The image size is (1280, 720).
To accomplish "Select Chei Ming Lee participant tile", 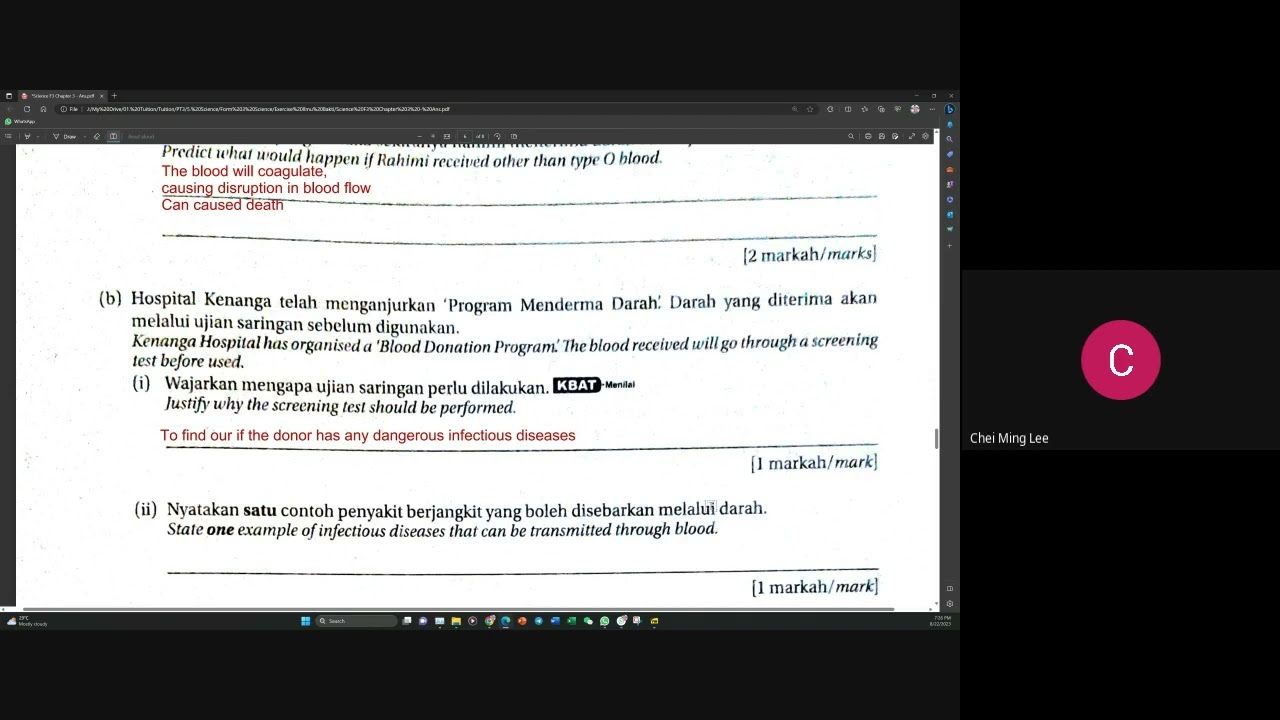I will point(1121,360).
